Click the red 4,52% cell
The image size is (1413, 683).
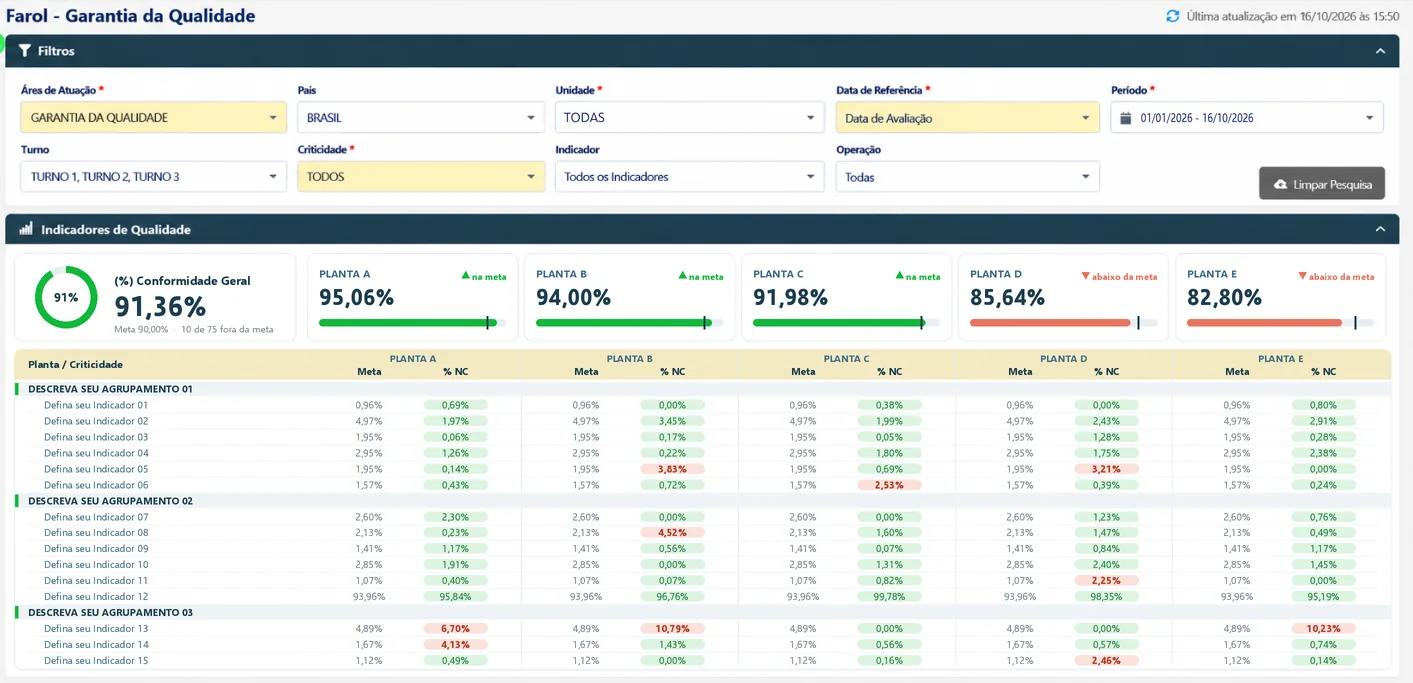pyautogui.click(x=672, y=533)
